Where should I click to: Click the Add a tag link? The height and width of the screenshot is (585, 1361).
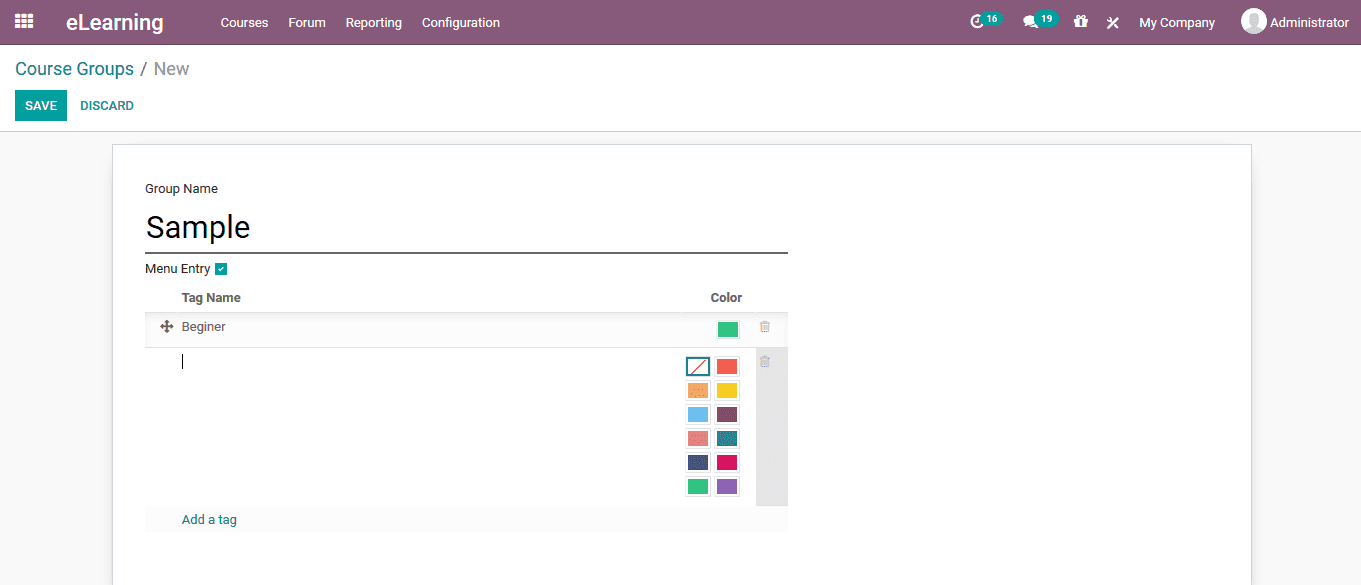pyautogui.click(x=209, y=520)
